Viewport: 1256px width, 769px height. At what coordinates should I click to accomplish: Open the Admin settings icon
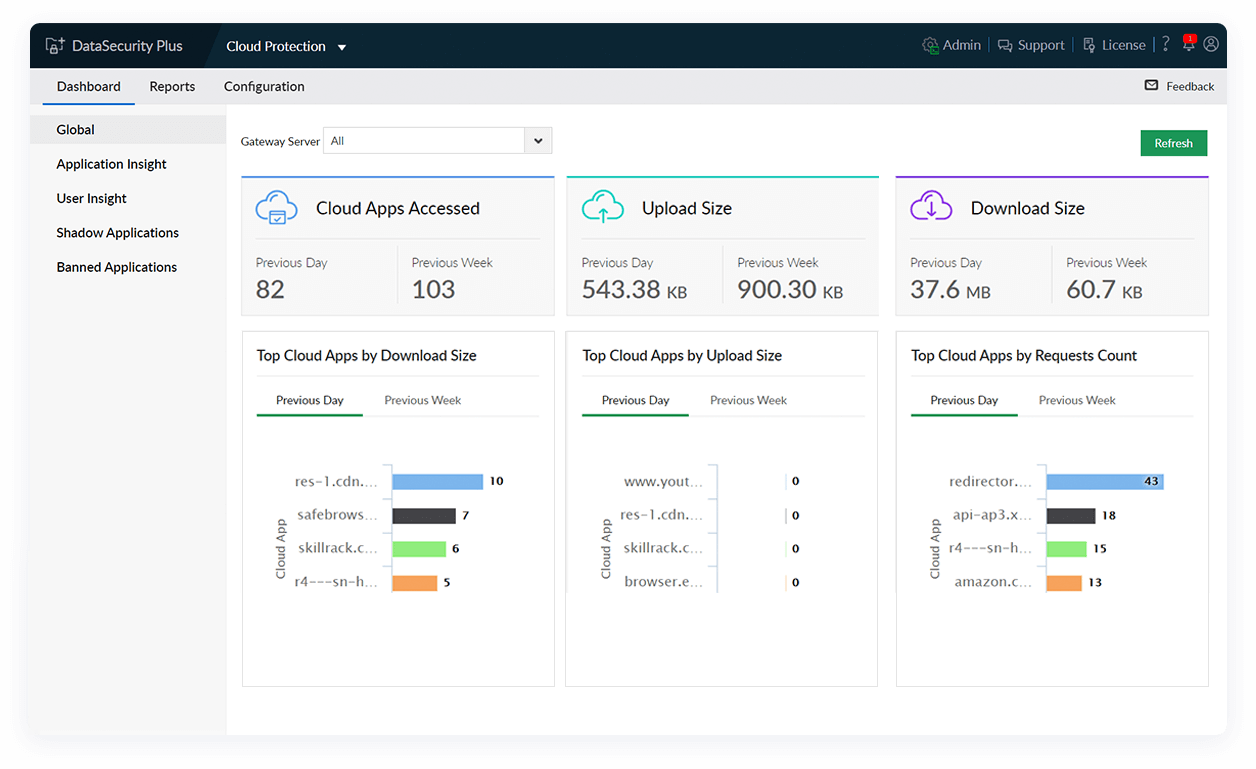tap(931, 45)
